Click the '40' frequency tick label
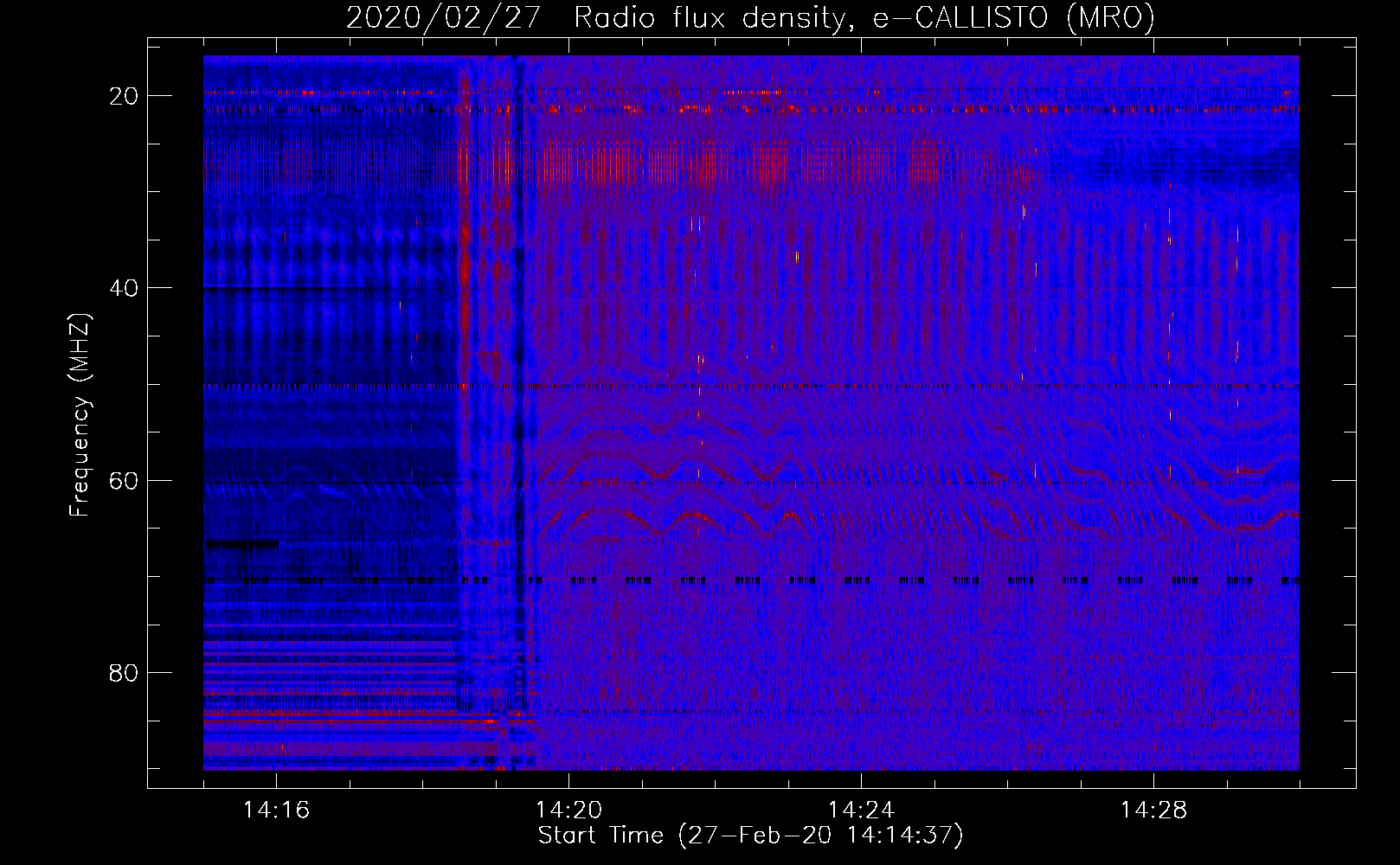This screenshot has width=1400, height=865. tap(124, 288)
